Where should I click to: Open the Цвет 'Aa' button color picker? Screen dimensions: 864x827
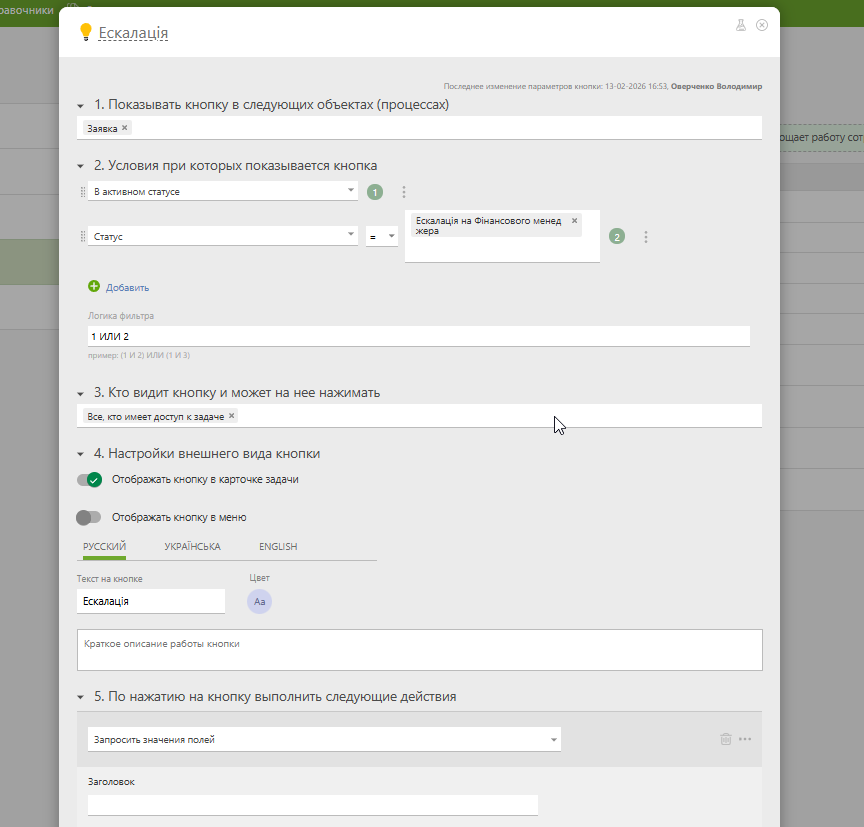pyautogui.click(x=260, y=602)
